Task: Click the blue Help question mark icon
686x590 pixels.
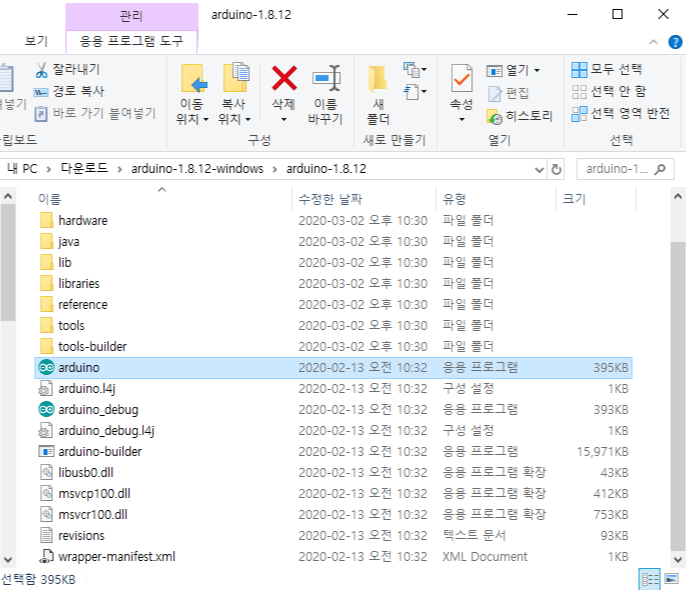Action: coord(675,42)
